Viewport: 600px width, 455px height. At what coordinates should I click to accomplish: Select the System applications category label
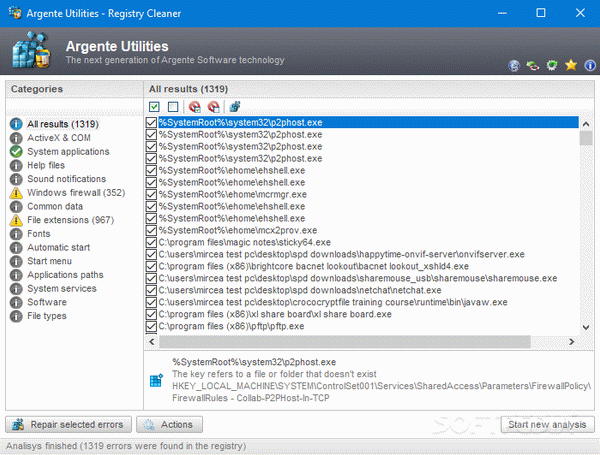(68, 152)
